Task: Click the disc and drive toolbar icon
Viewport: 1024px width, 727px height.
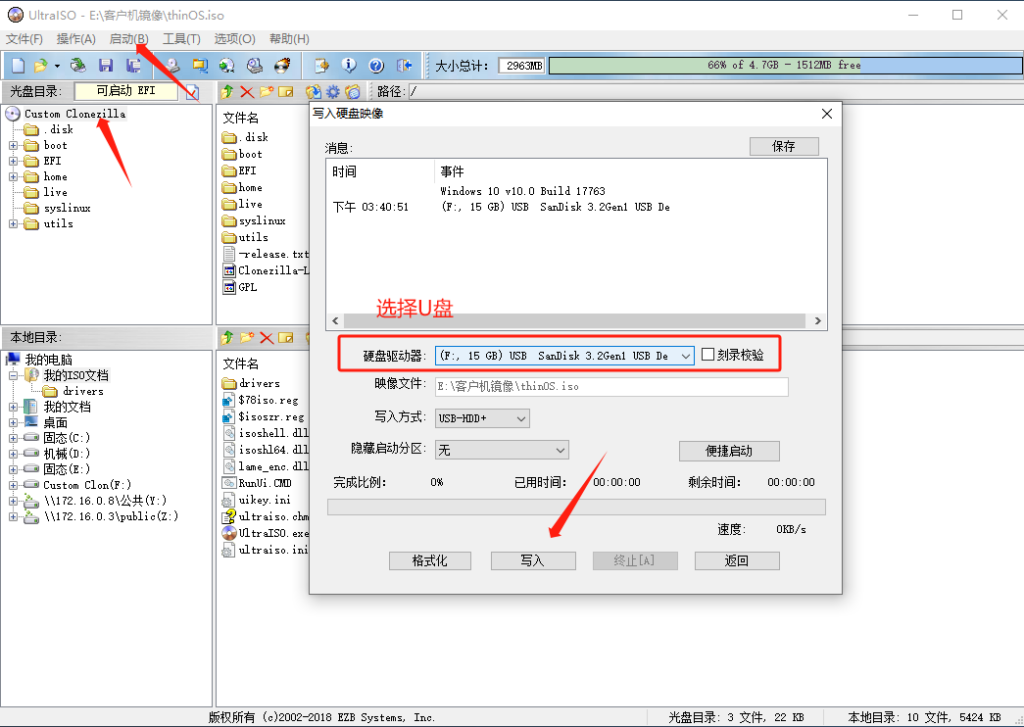Action: pyautogui.click(x=255, y=65)
